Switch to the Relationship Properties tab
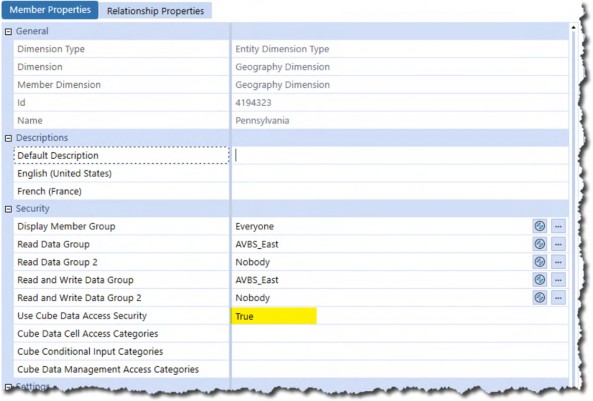Viewport: 593px width, 401px height. pyautogui.click(x=155, y=11)
